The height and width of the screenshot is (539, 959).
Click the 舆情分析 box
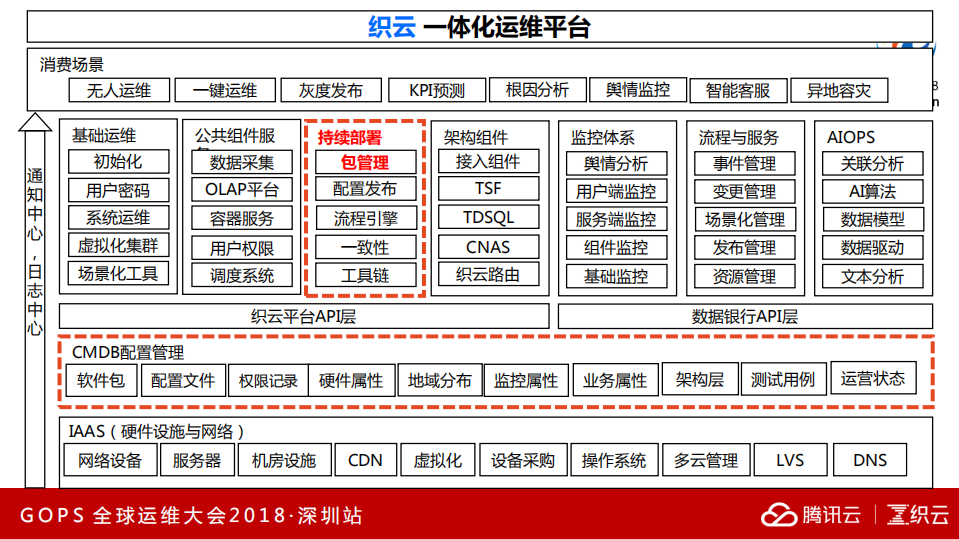[x=616, y=163]
